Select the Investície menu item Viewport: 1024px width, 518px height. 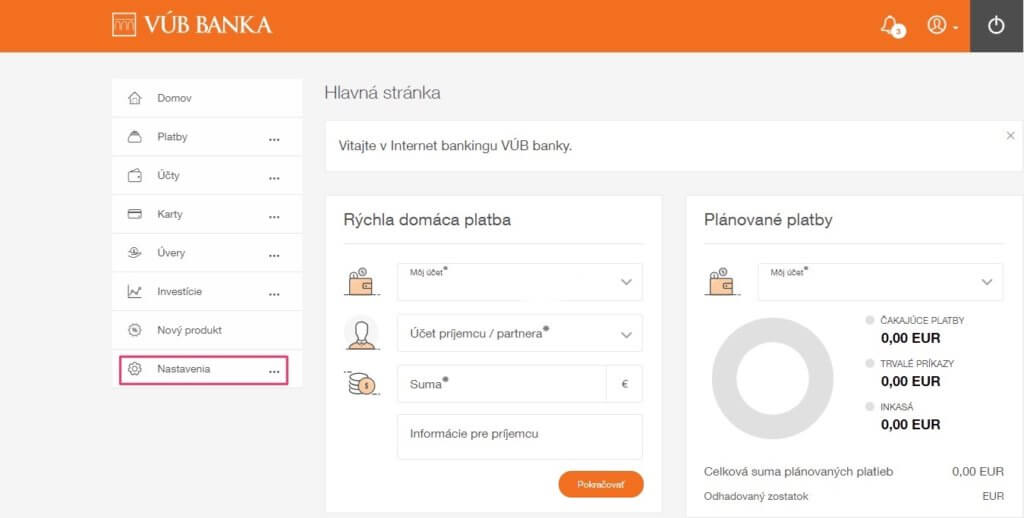tap(207, 291)
